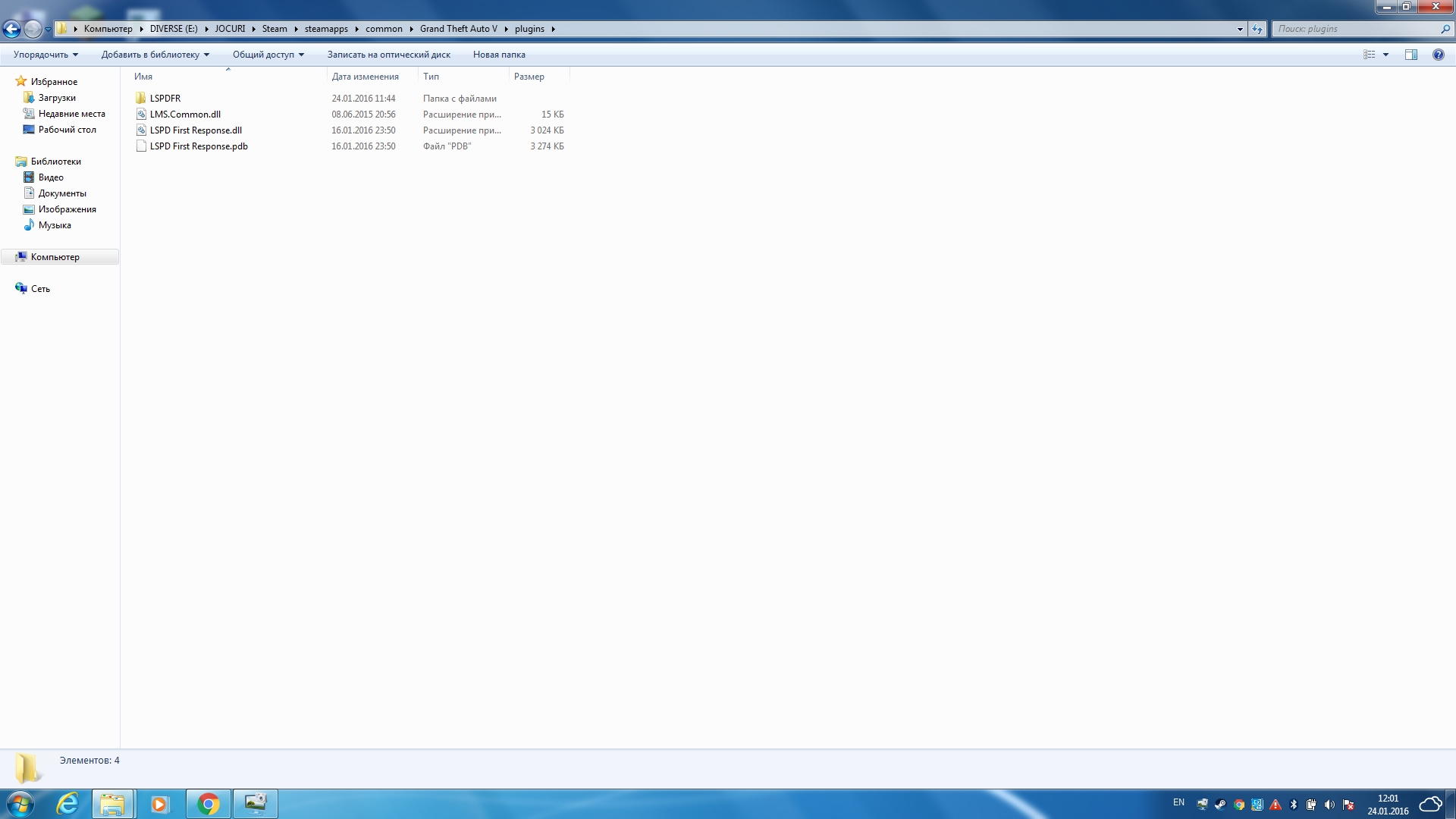Click the Back navigation arrow

coord(11,29)
